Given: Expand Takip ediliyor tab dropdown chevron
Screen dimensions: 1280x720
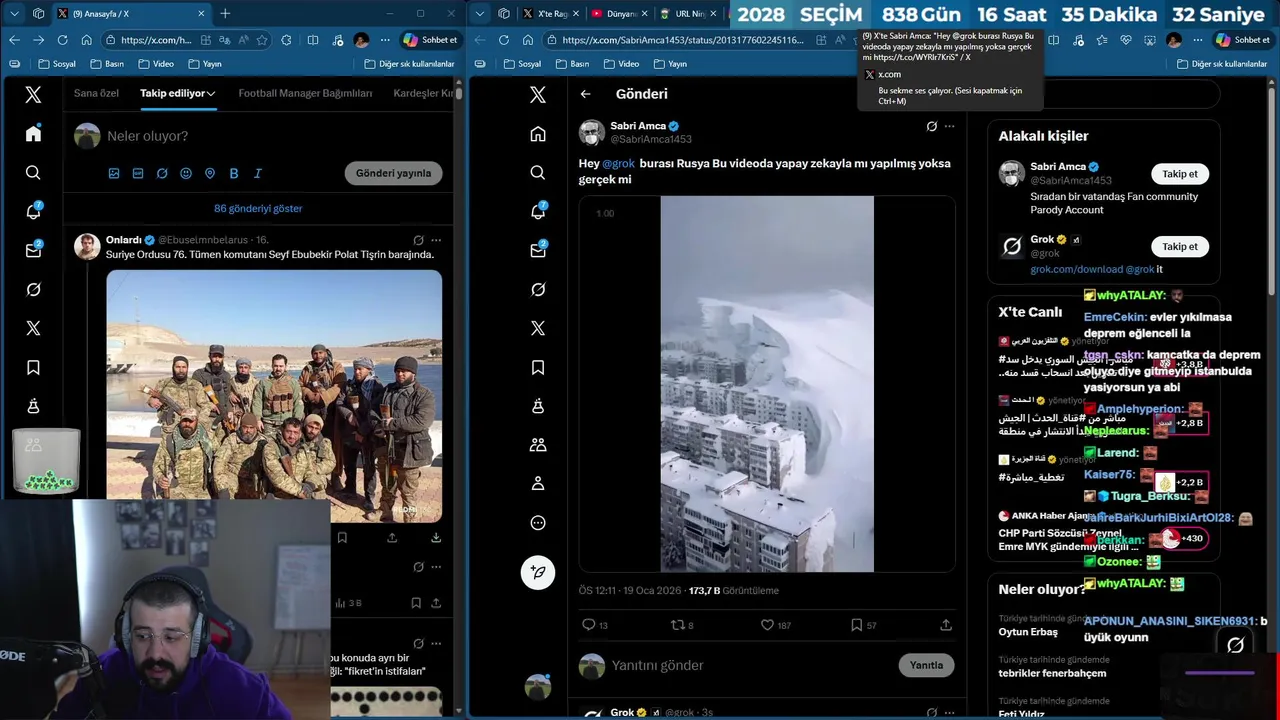Looking at the screenshot, I should [x=211, y=93].
